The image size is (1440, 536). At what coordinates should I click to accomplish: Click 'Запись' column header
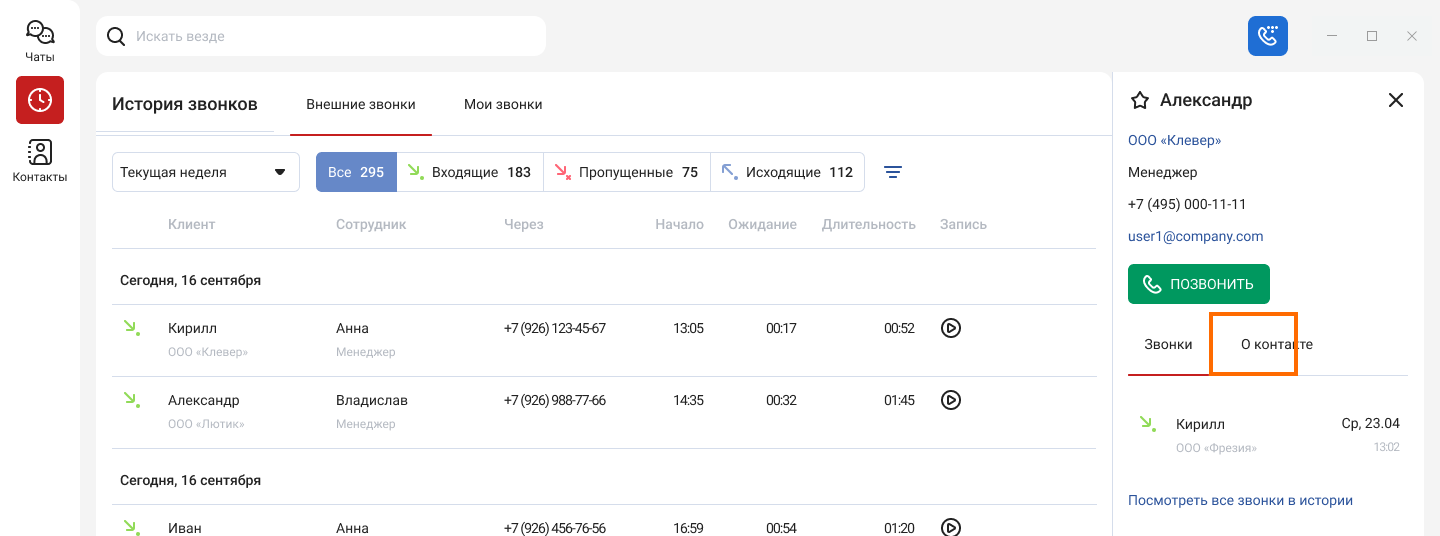pyautogui.click(x=963, y=224)
